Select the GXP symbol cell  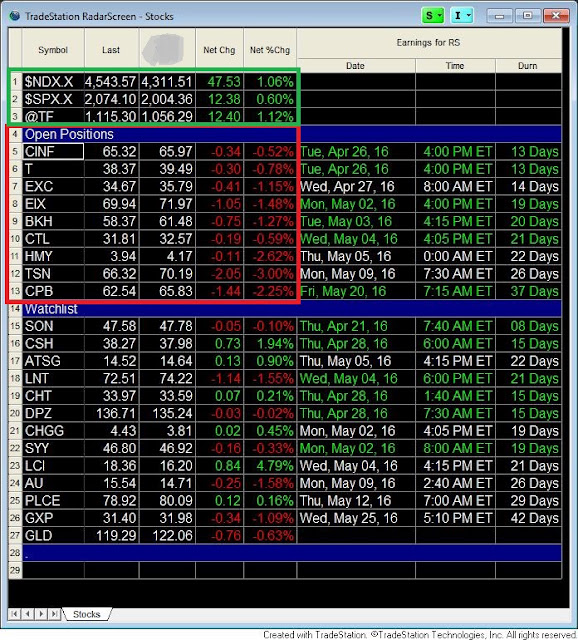click(x=53, y=518)
